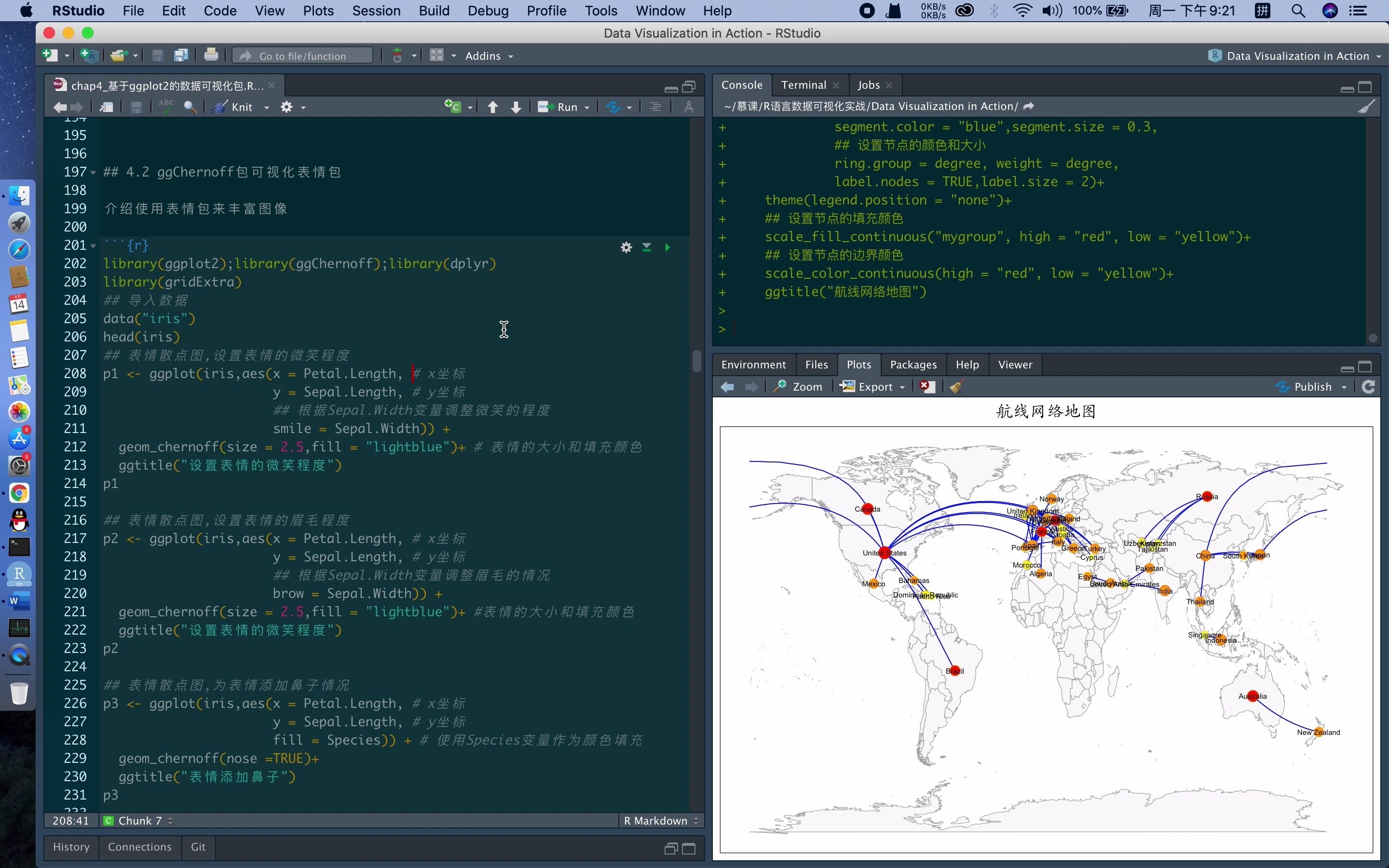Click the find/replace magnifier icon in editor
The height and width of the screenshot is (868, 1389).
(190, 108)
